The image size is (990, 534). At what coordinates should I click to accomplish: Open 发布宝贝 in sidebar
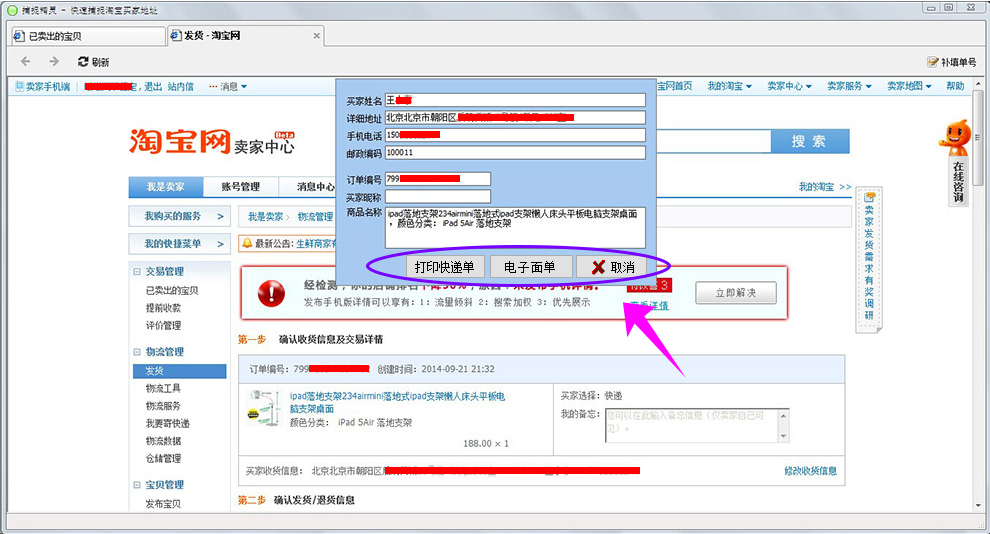pos(163,504)
